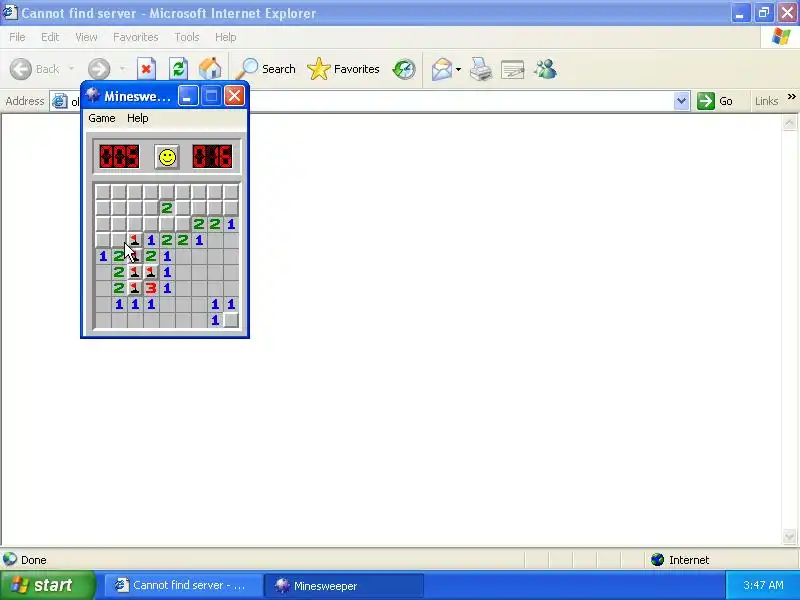Open the Search pane
Screen dimensions: 800x600
tap(266, 69)
